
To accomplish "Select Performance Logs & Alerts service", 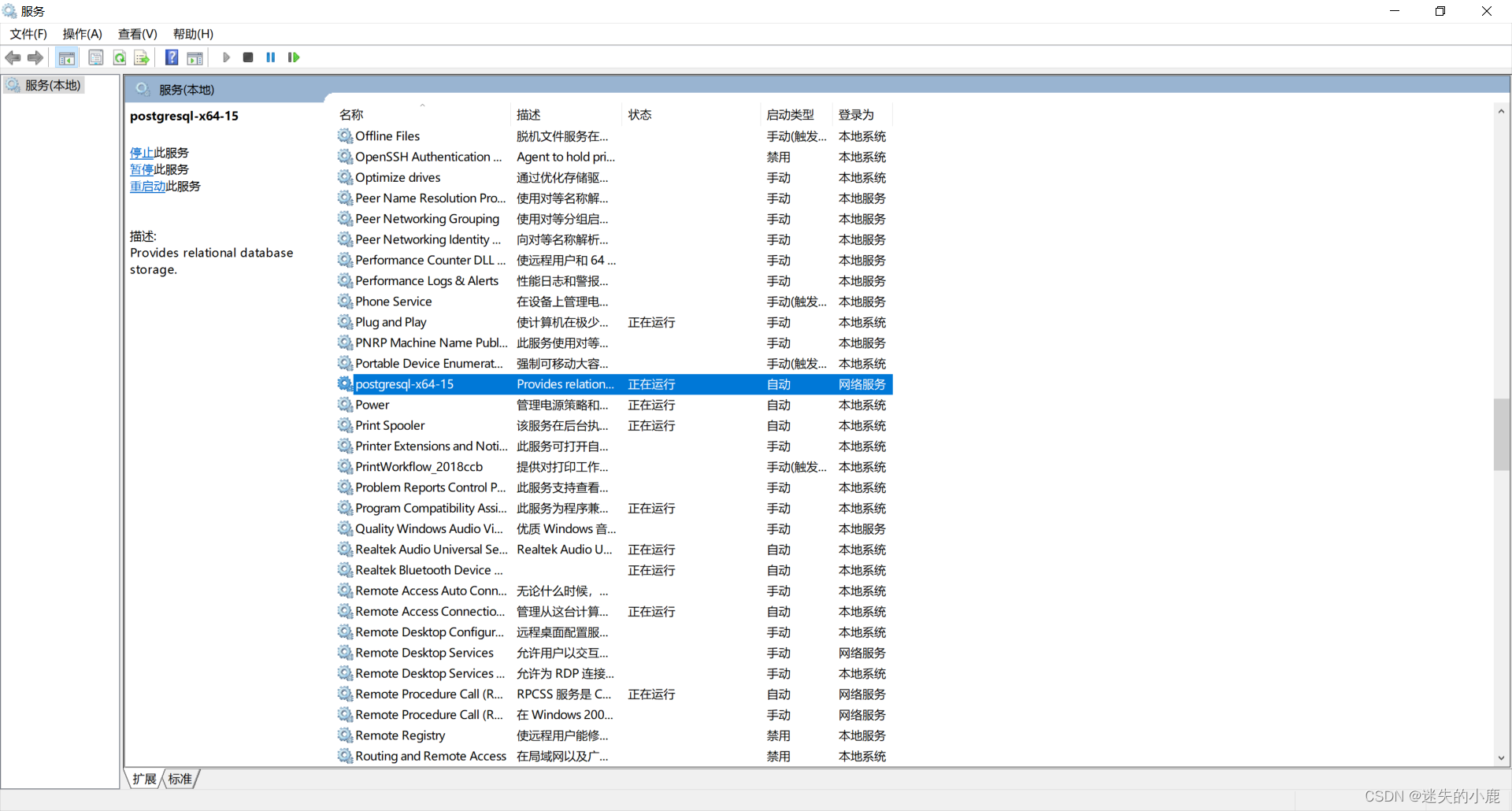I will click(614, 281).
